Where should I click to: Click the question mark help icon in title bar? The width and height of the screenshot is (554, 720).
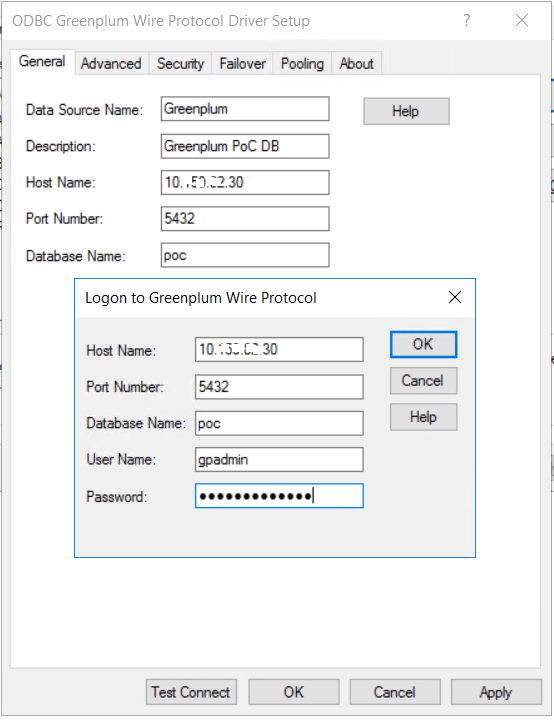tap(467, 20)
